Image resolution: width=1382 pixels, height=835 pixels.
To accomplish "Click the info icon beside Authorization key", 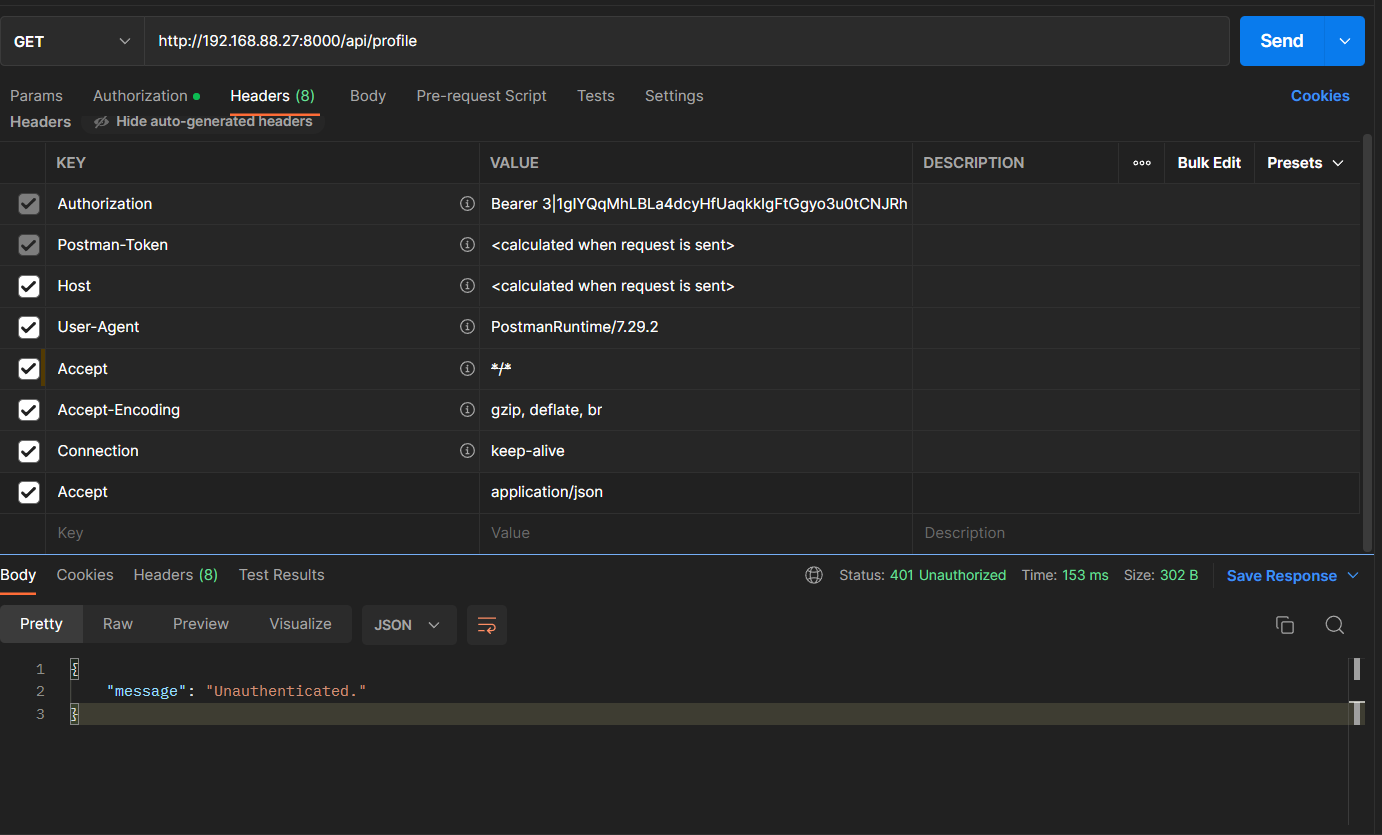I will [x=467, y=204].
